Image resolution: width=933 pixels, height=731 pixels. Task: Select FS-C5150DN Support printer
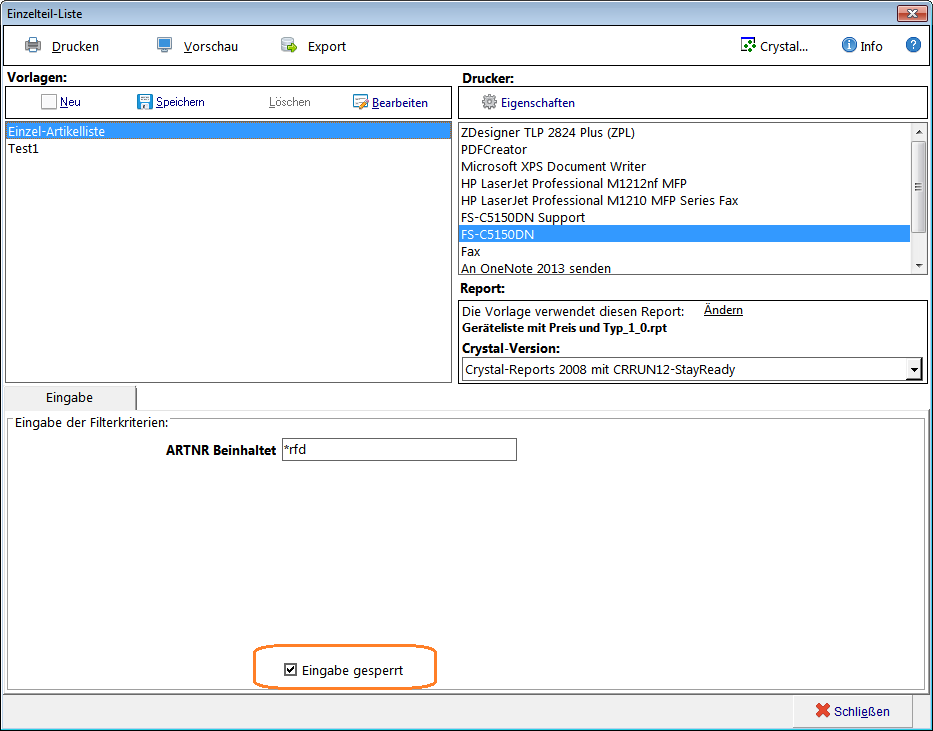pyautogui.click(x=684, y=217)
